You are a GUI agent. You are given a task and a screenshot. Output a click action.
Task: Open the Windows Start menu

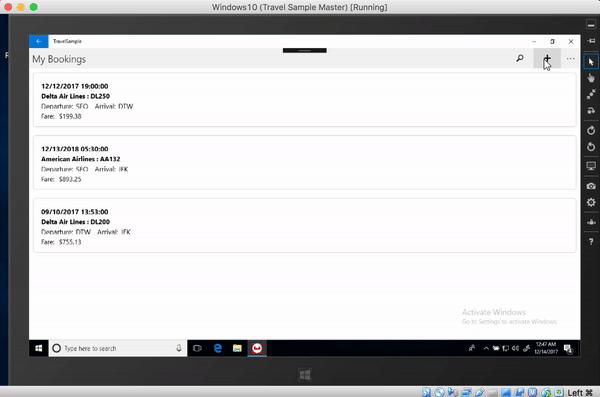[39, 348]
